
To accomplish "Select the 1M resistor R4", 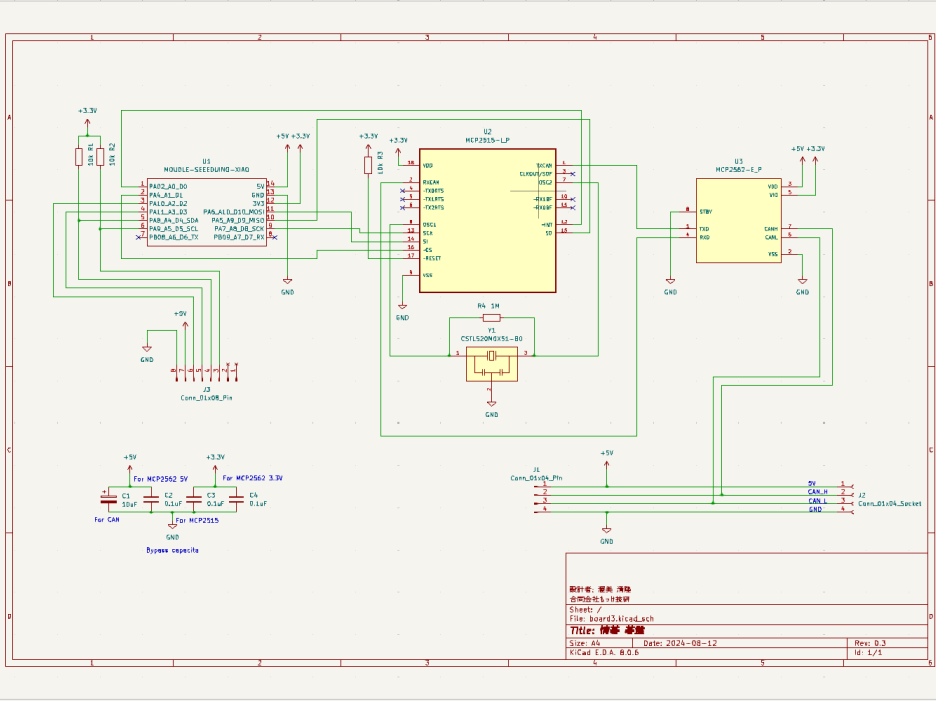I will pyautogui.click(x=491, y=317).
